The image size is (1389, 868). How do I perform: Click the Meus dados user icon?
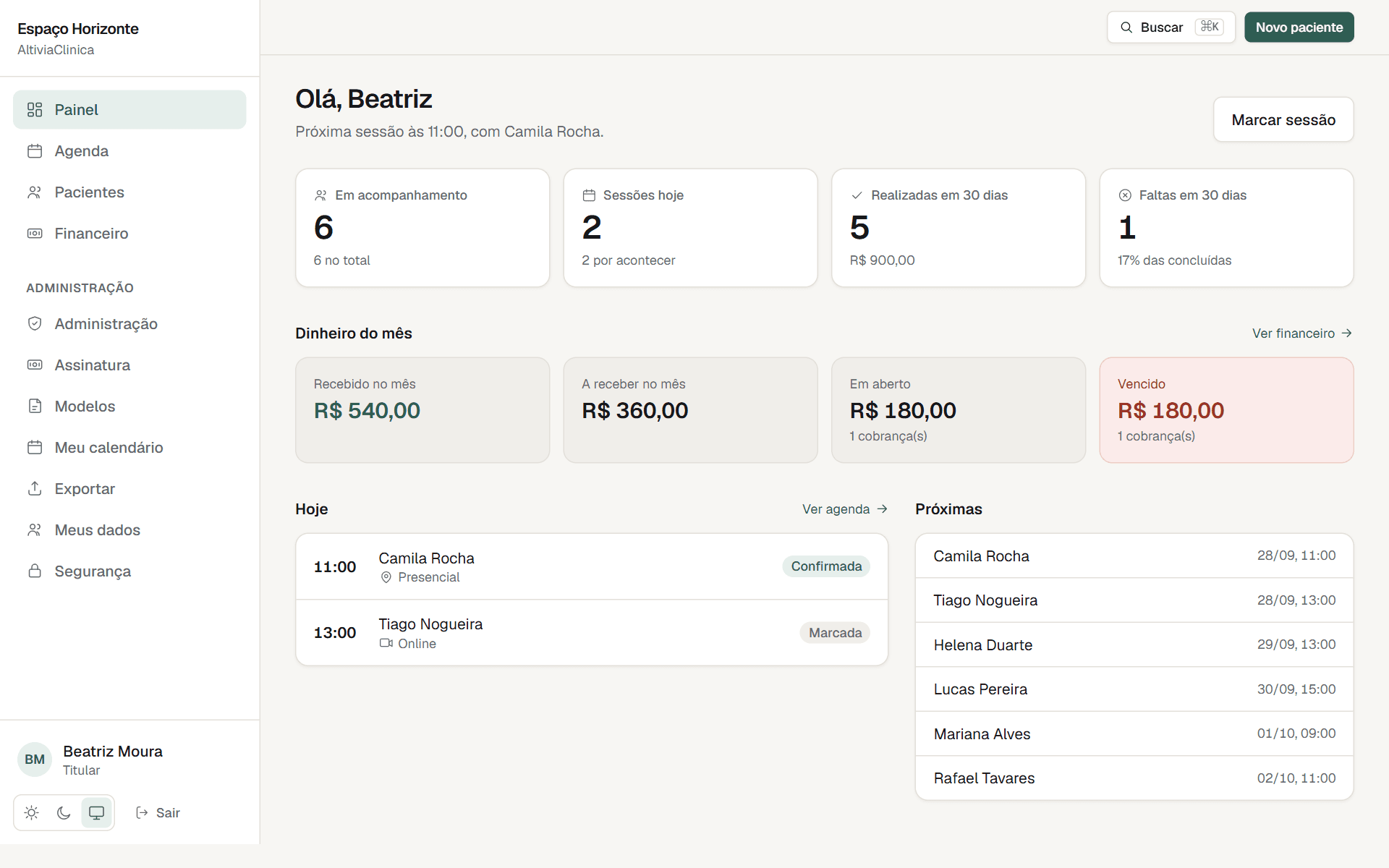click(x=35, y=530)
